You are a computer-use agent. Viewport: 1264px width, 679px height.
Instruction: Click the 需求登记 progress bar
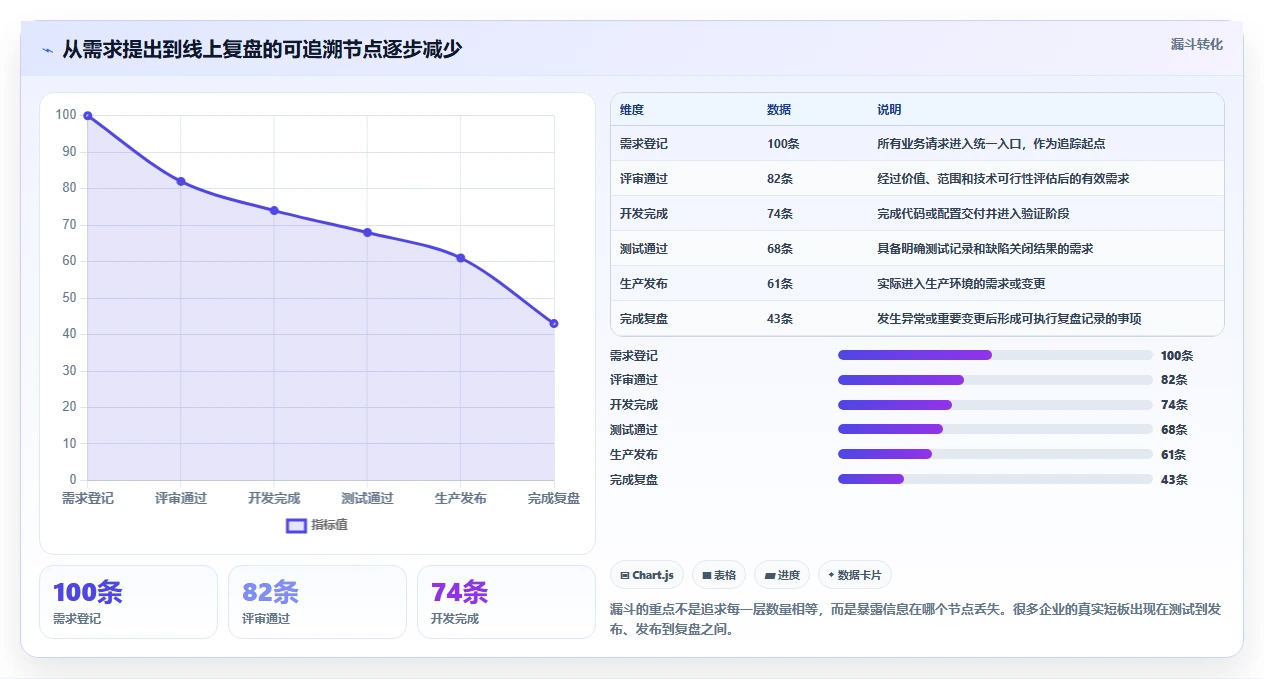(995, 355)
